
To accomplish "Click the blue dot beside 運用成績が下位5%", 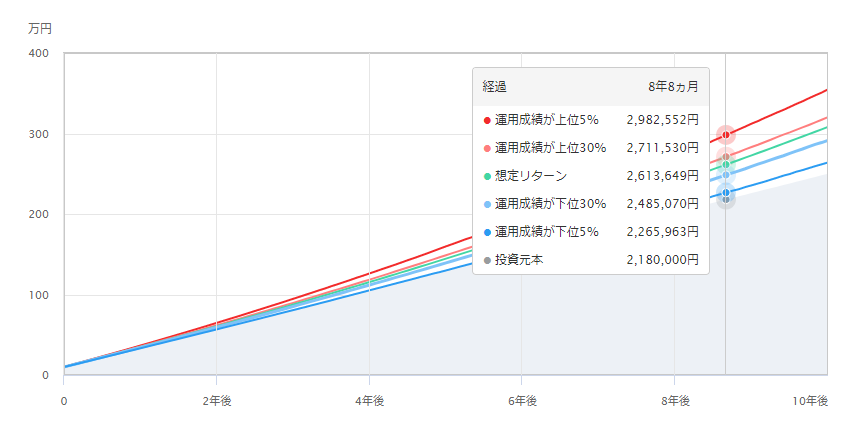I will pyautogui.click(x=487, y=232).
